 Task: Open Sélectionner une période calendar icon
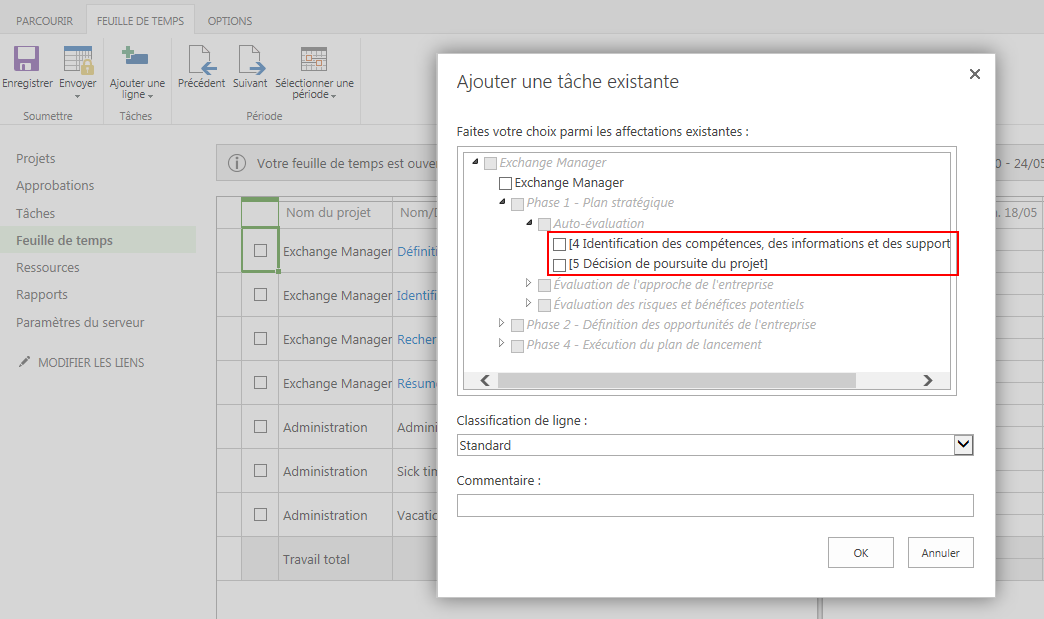[x=314, y=60]
